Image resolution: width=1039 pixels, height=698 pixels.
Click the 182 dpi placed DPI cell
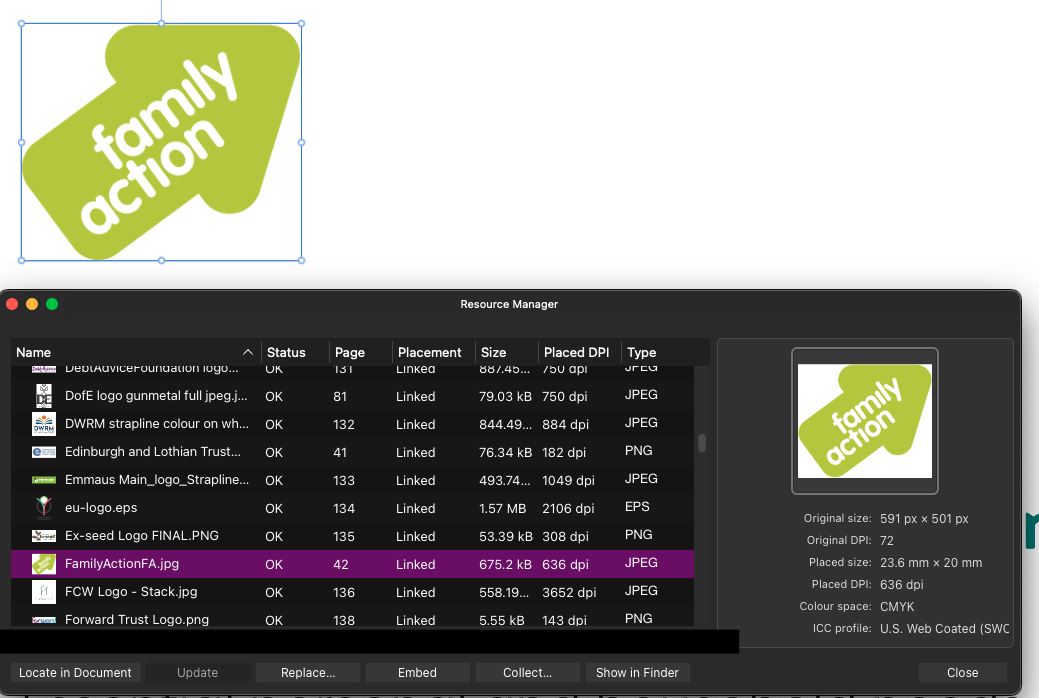[x=564, y=452]
